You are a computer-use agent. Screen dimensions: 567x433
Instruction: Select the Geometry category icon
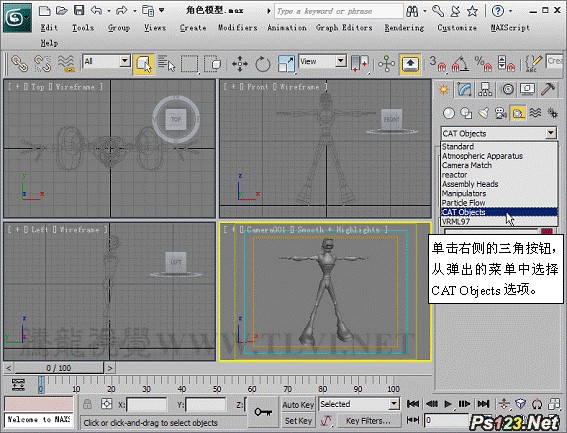pos(449,113)
